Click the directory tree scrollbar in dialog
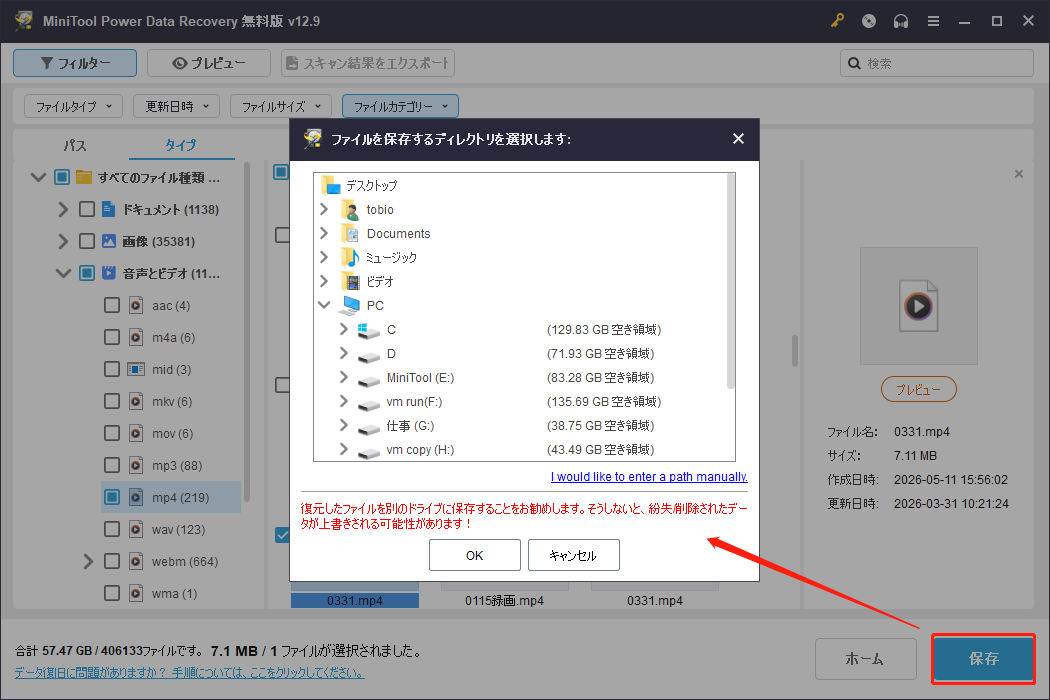 [x=731, y=281]
